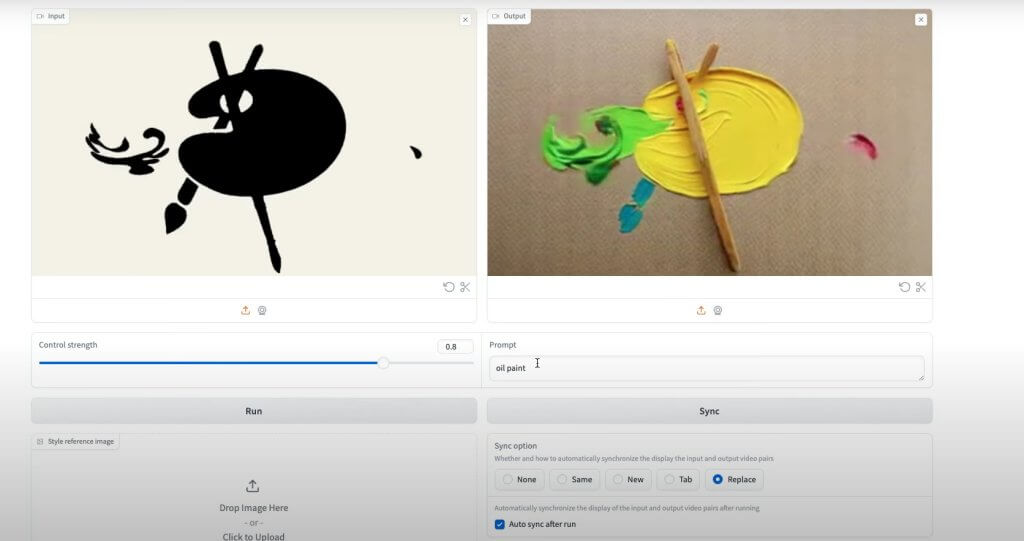Viewport: 1024px width, 541px height.
Task: Disable Auto sync after run checkbox
Action: click(500, 524)
